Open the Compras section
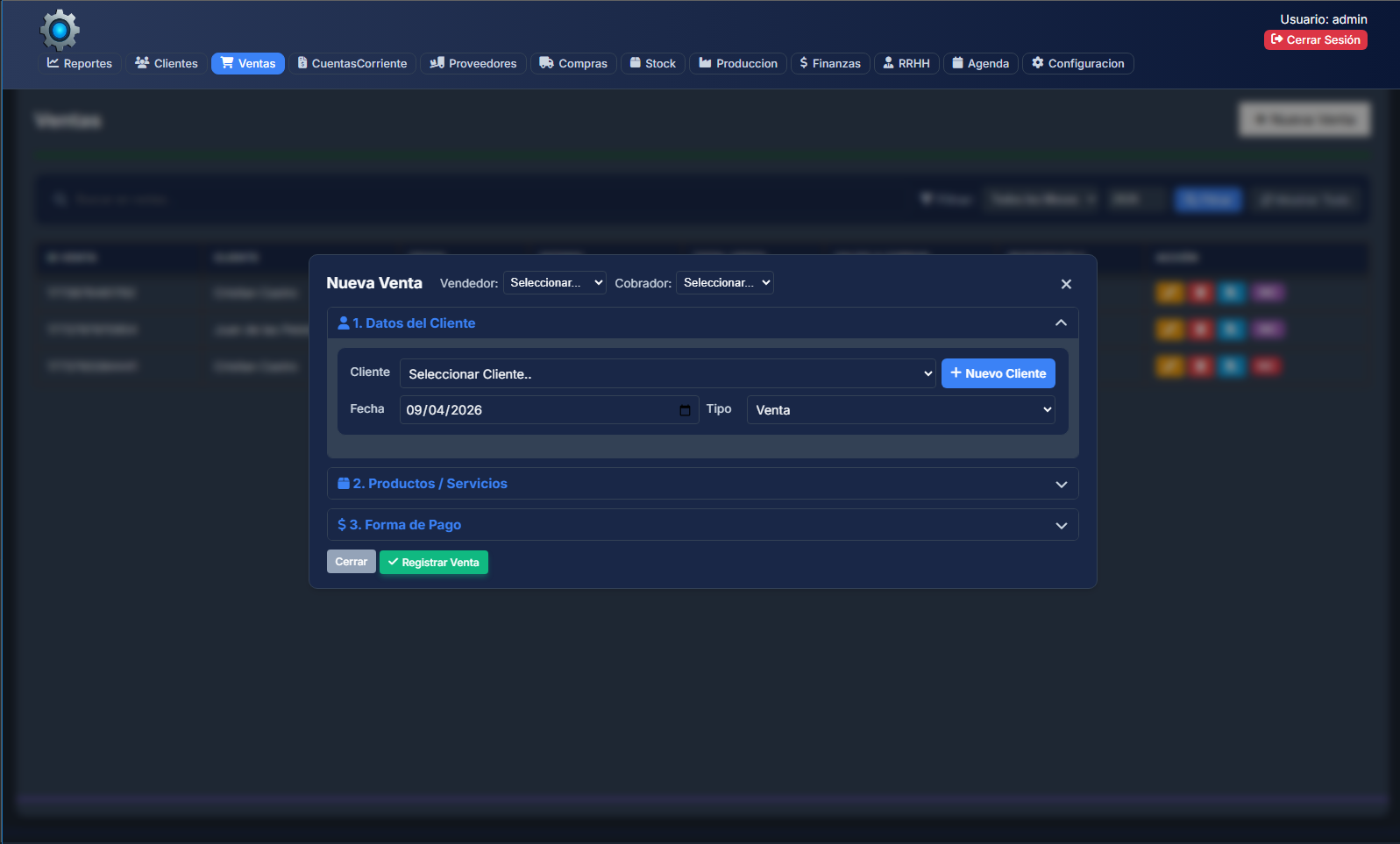This screenshot has width=1400, height=844. 573,63
